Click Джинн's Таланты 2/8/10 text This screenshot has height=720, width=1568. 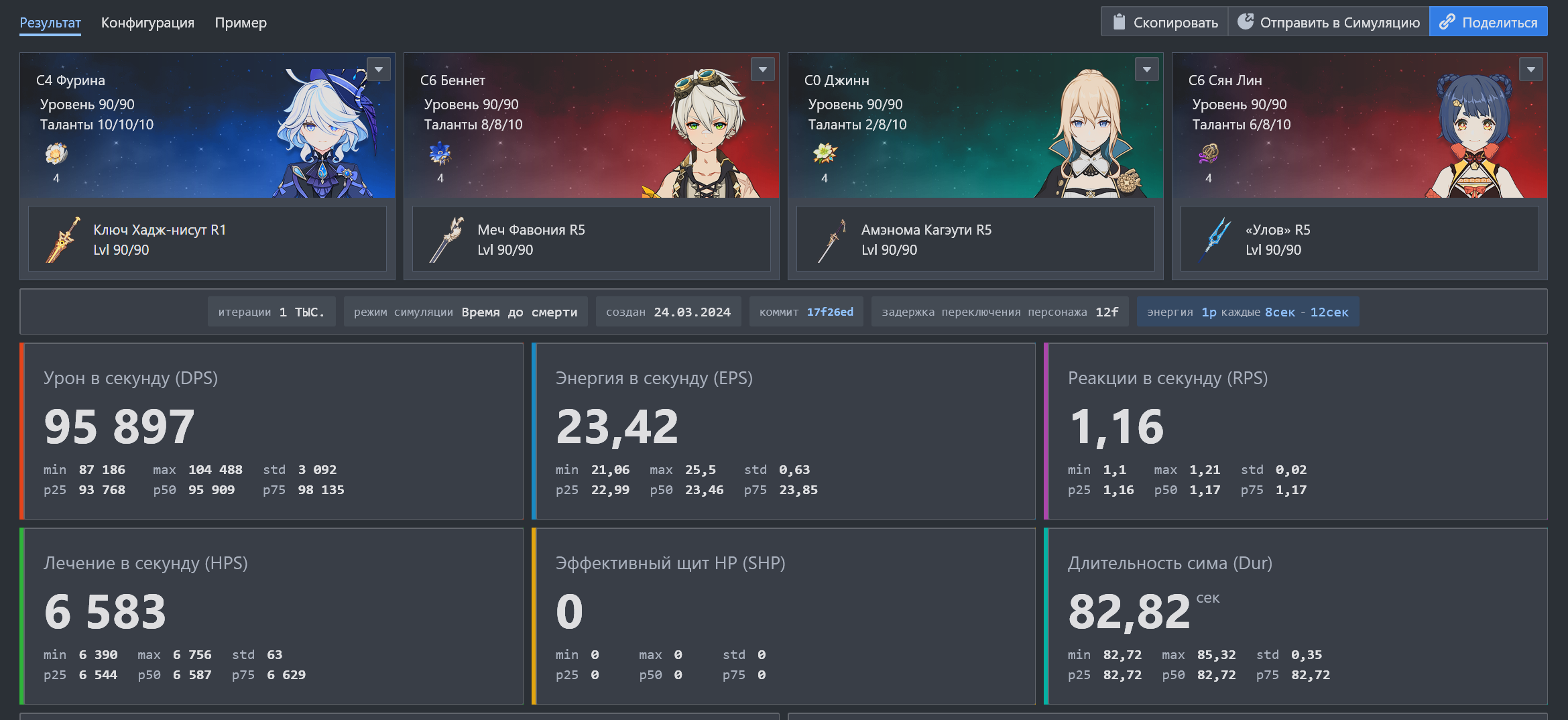(x=857, y=125)
